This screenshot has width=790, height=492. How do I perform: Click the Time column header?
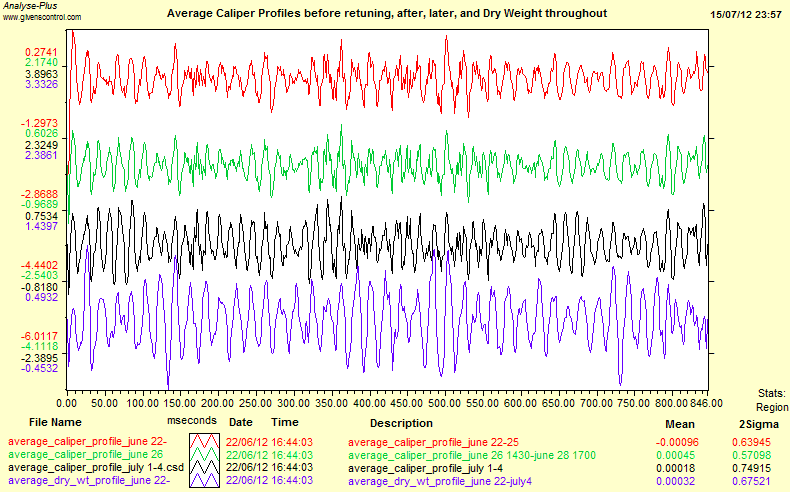(x=285, y=423)
